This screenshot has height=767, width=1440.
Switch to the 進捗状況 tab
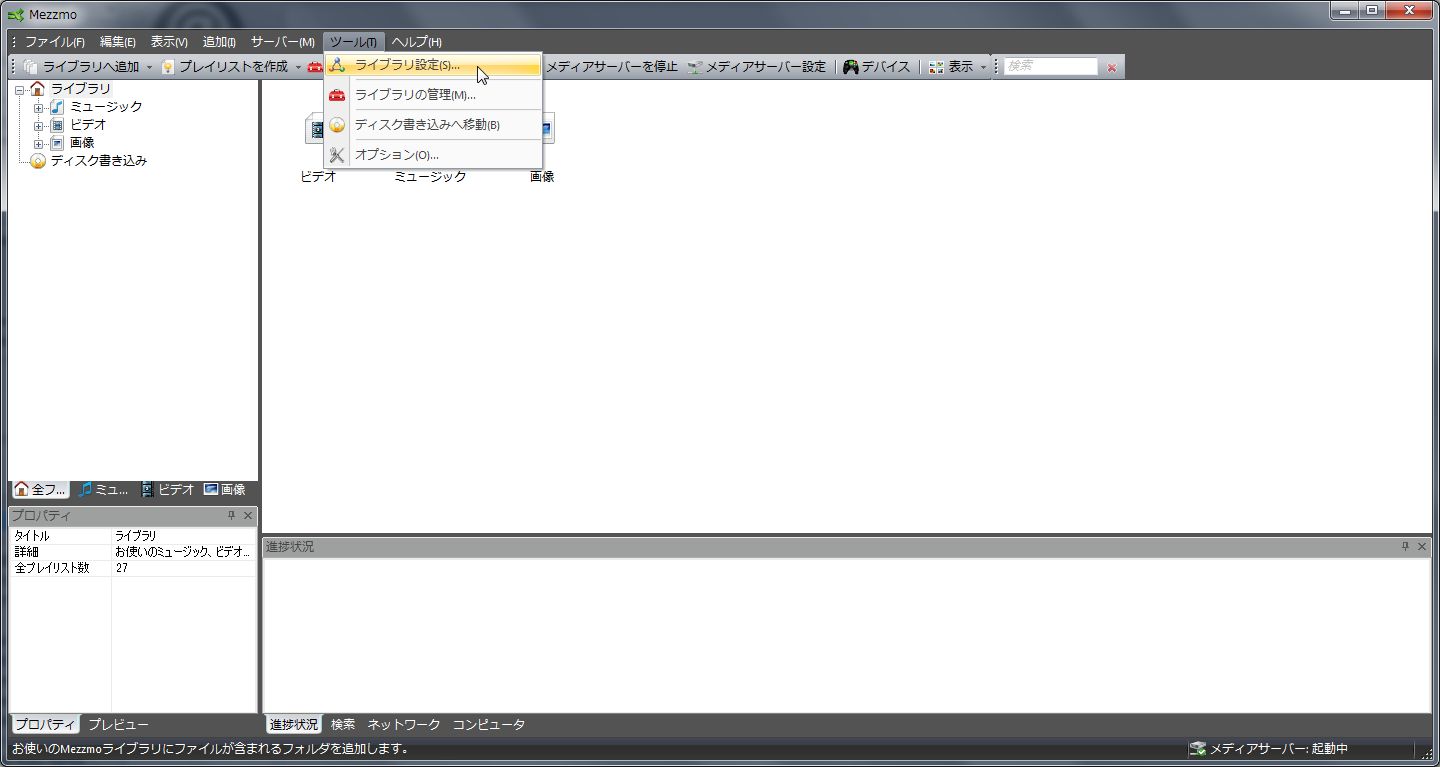click(293, 724)
